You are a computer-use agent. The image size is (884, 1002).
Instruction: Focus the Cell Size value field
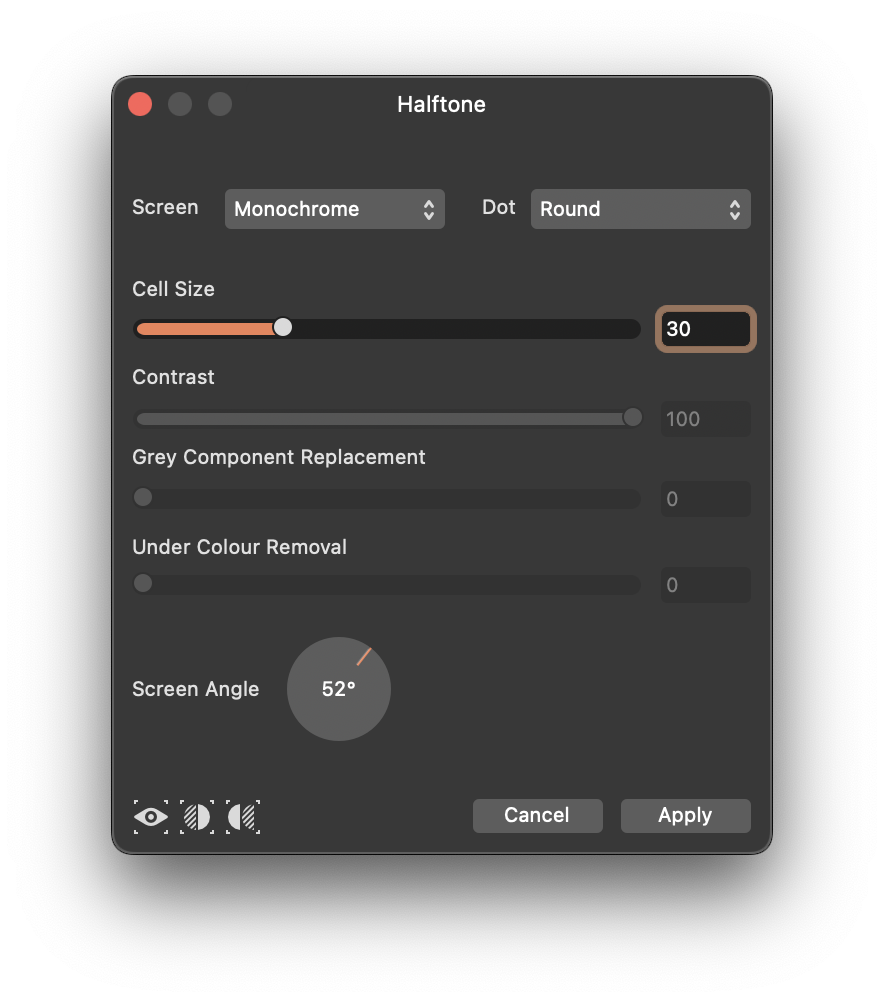pyautogui.click(x=705, y=329)
